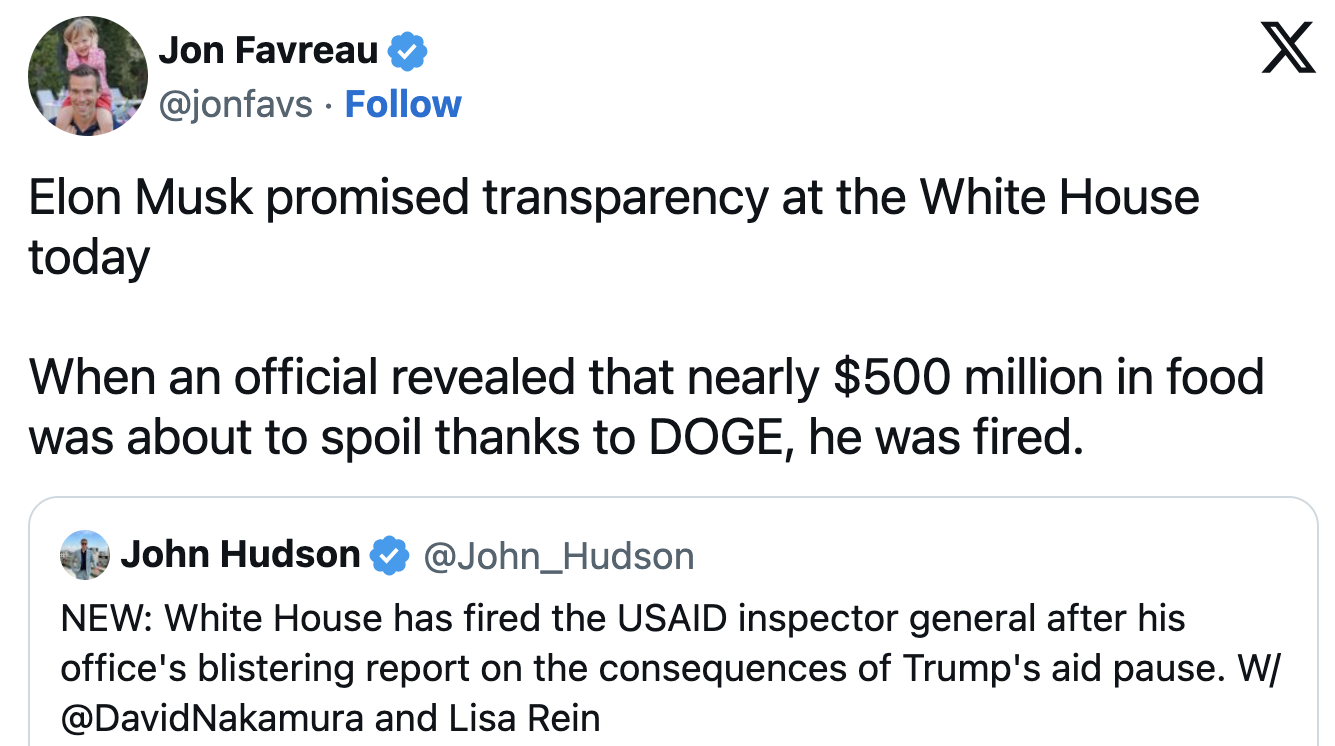Image resolution: width=1335 pixels, height=746 pixels.
Task: Follow the @jonfavs account
Action: point(403,104)
